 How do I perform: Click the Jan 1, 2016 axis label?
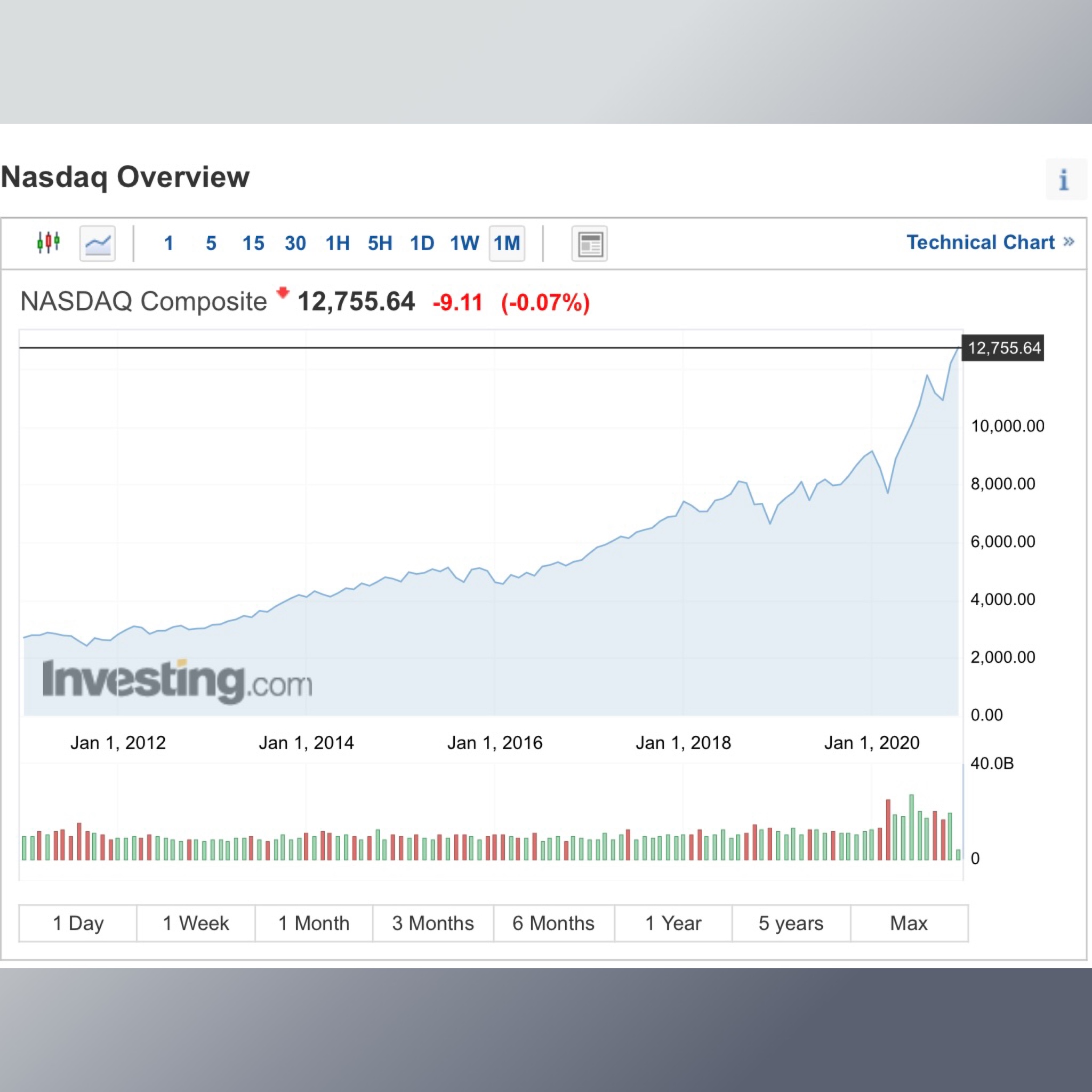tap(495, 743)
